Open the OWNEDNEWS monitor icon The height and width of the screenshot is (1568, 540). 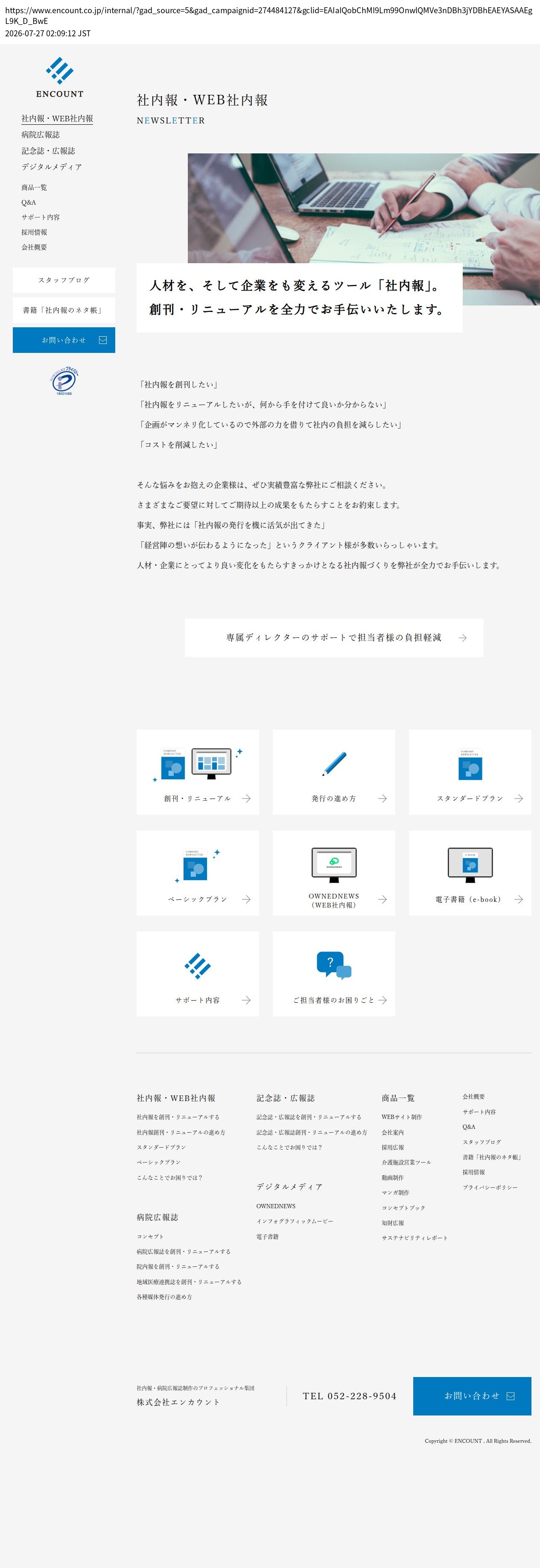tap(334, 865)
